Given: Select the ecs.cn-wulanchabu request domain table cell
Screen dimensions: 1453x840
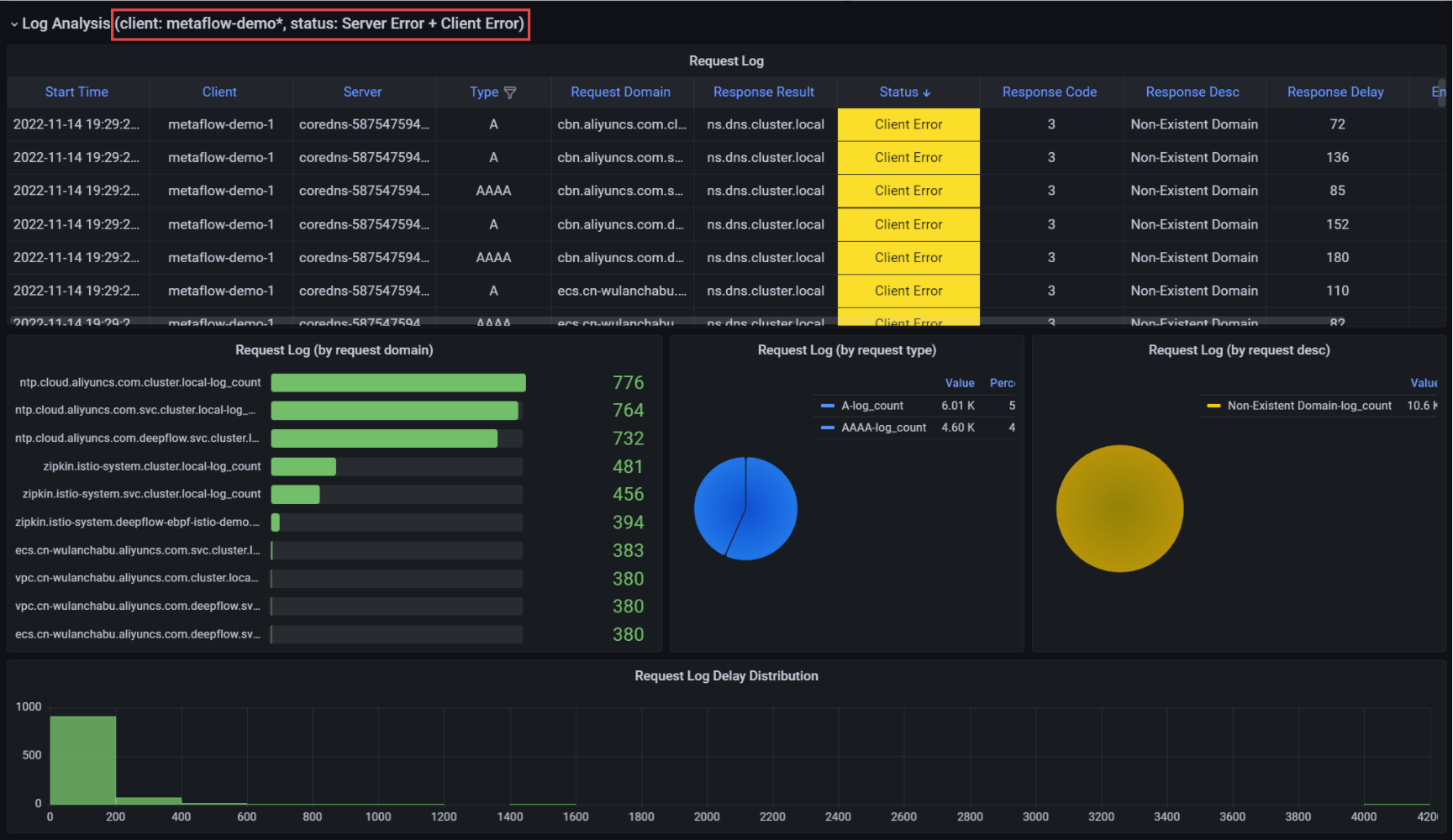Looking at the screenshot, I should [x=623, y=291].
